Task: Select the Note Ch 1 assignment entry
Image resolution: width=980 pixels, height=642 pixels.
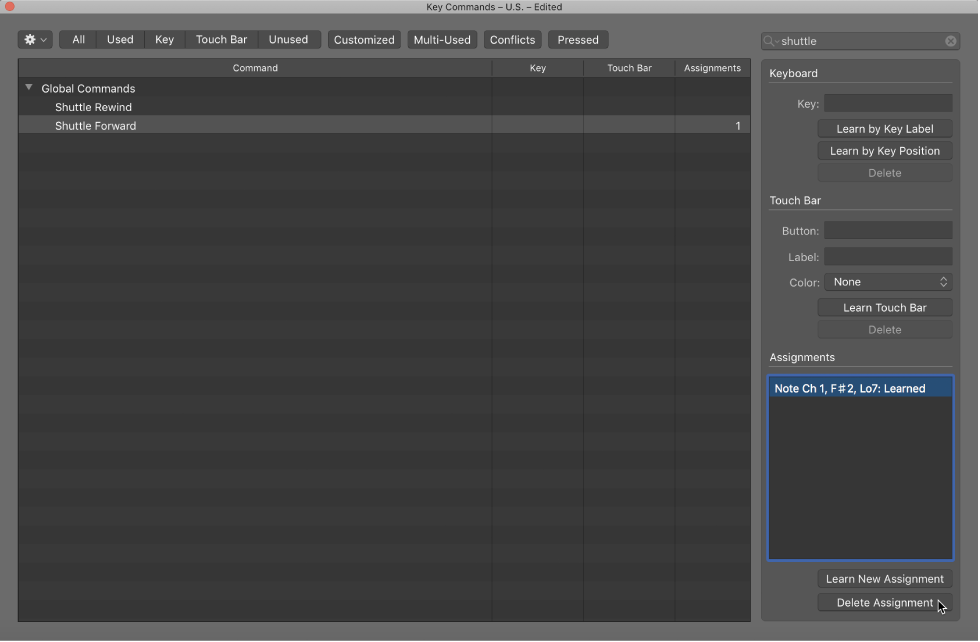Action: point(860,388)
